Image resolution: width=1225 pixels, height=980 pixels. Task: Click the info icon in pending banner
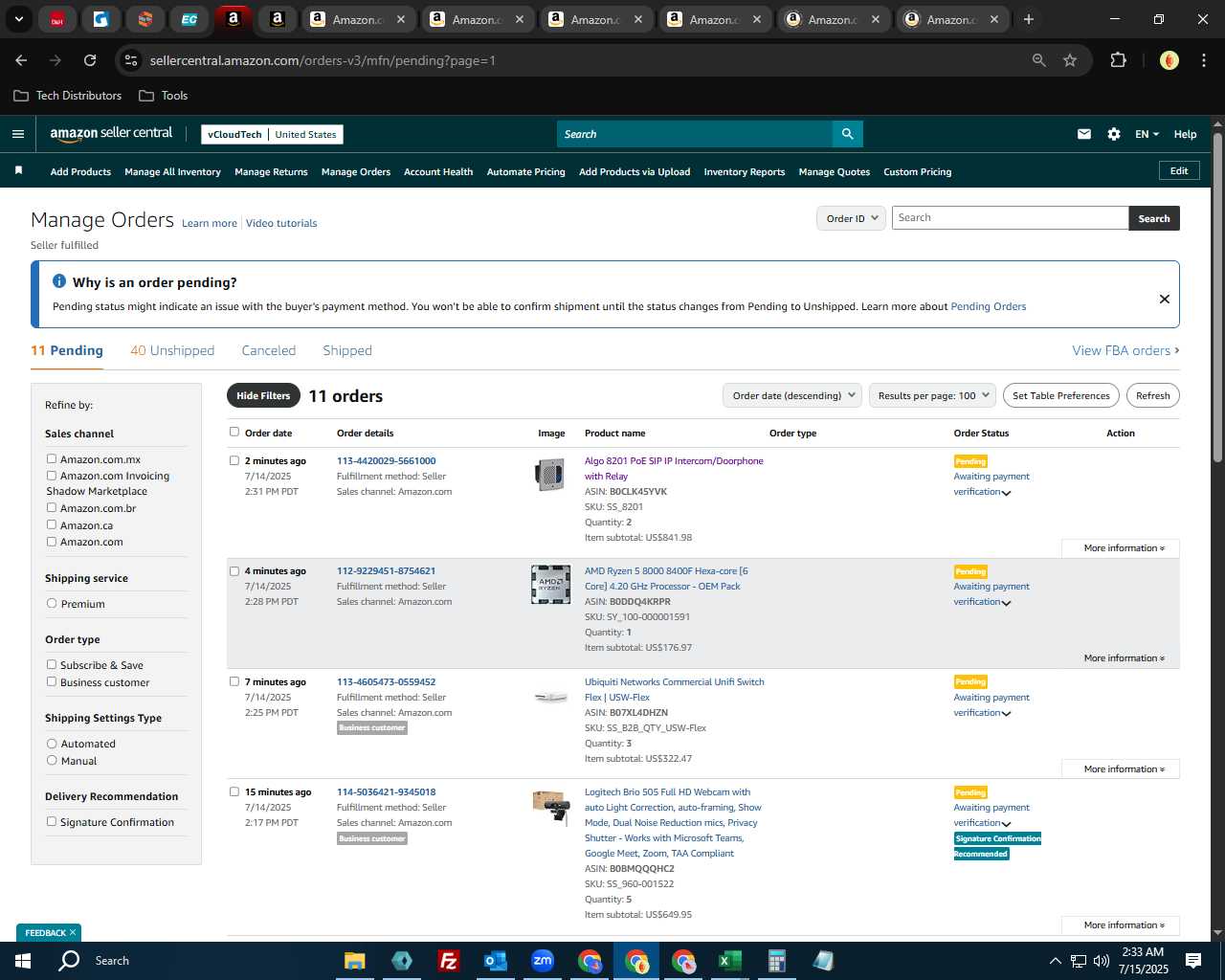coord(59,281)
